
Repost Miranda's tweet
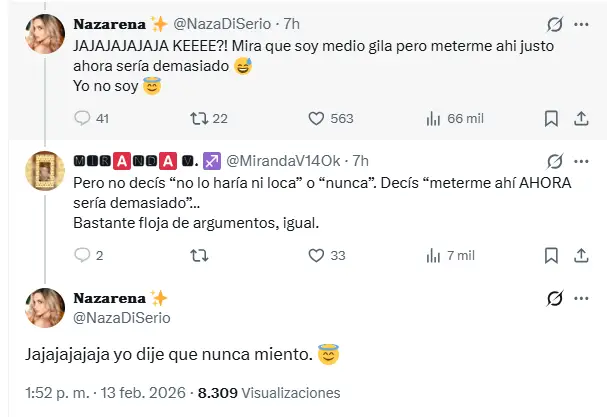pos(198,256)
